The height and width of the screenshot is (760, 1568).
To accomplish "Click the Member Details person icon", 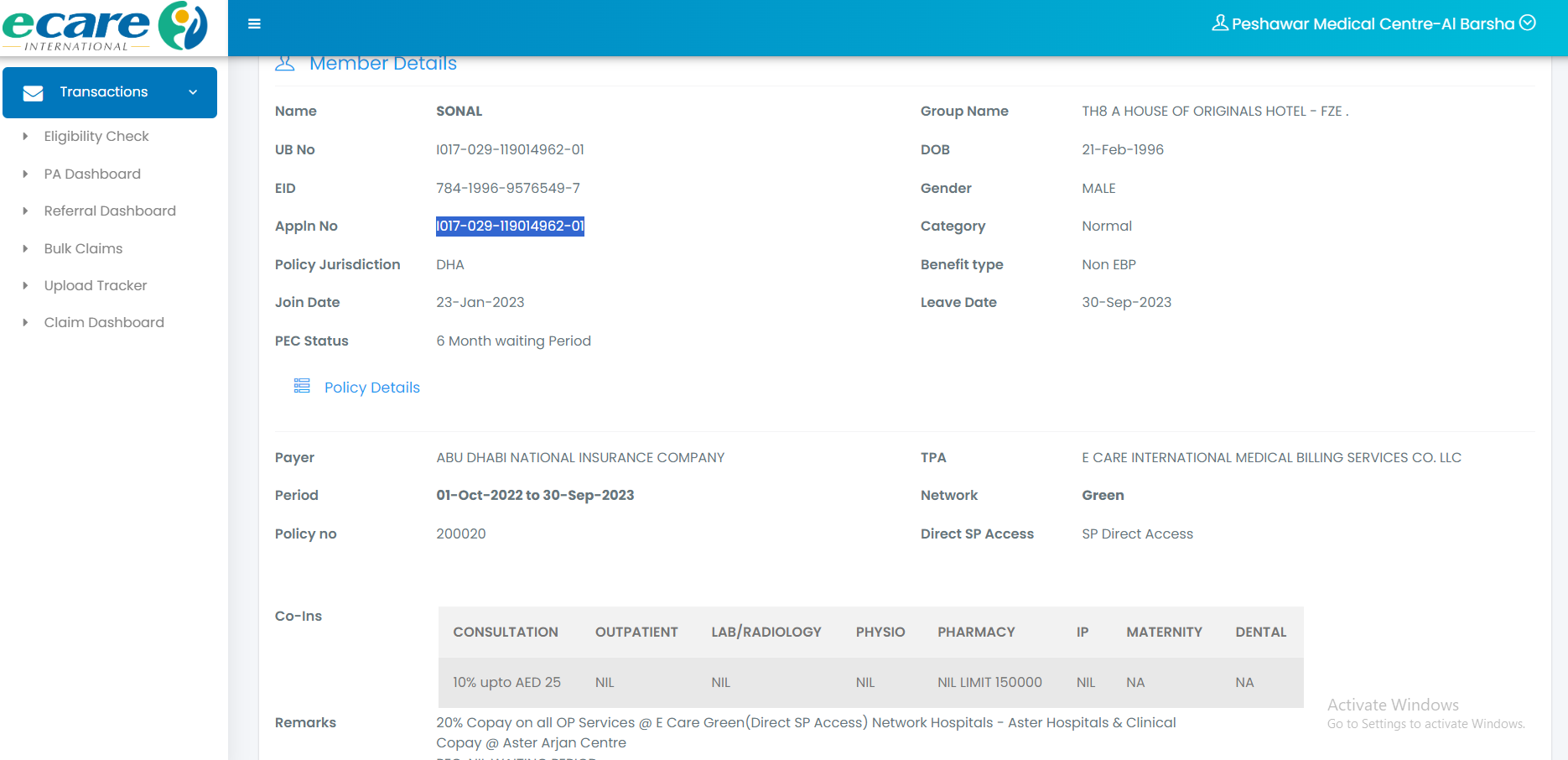I will coord(285,64).
